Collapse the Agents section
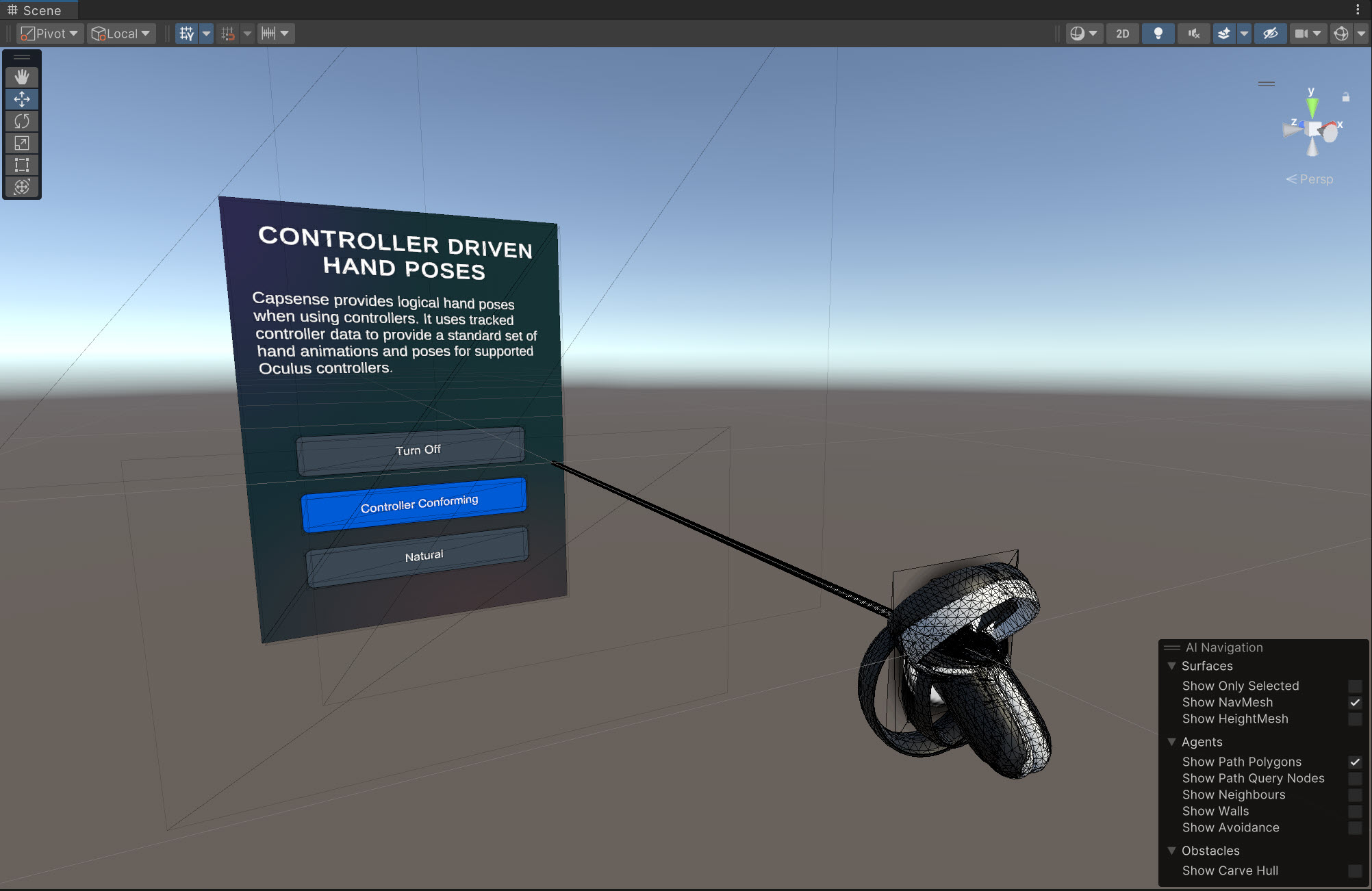This screenshot has width=1372, height=891. (1171, 742)
